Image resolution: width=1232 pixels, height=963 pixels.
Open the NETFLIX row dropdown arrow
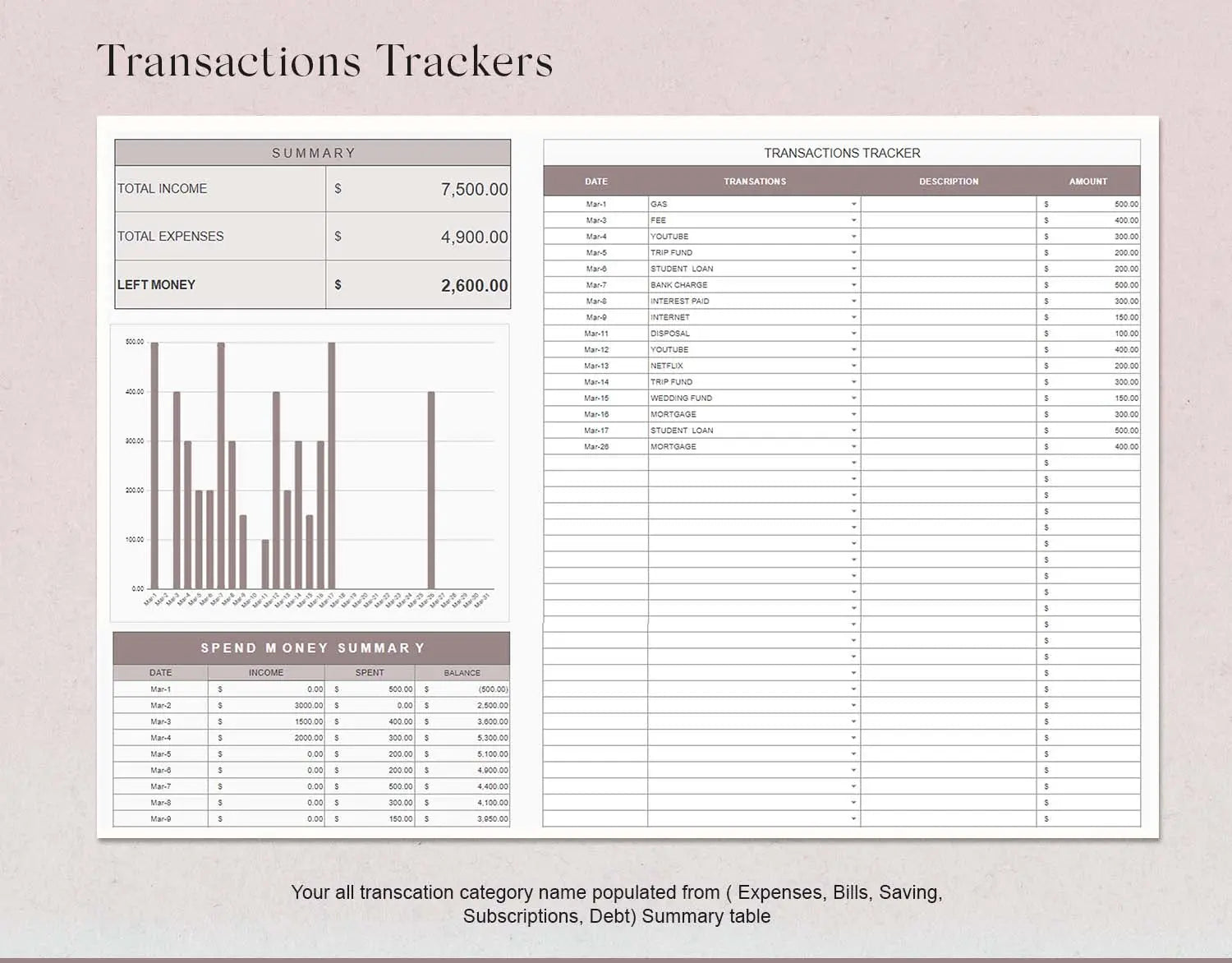(854, 366)
